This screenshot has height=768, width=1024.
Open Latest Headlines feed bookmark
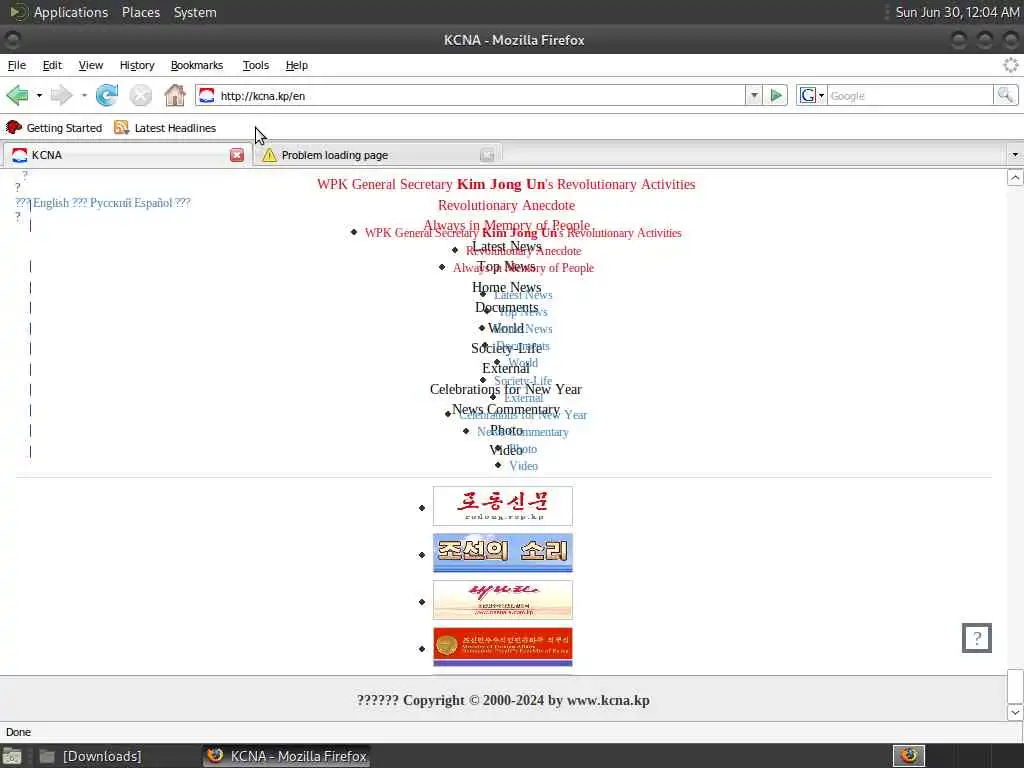point(165,127)
